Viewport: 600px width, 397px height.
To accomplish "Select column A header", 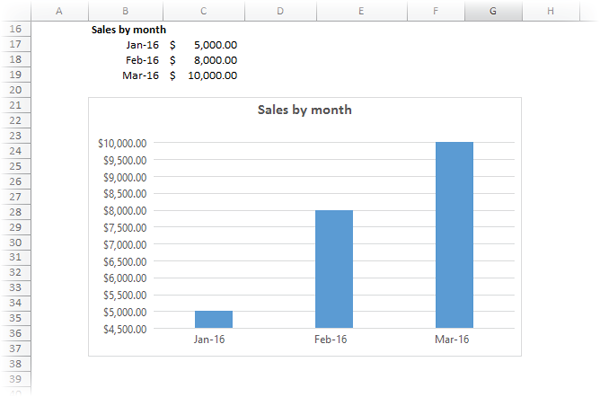I will click(59, 11).
